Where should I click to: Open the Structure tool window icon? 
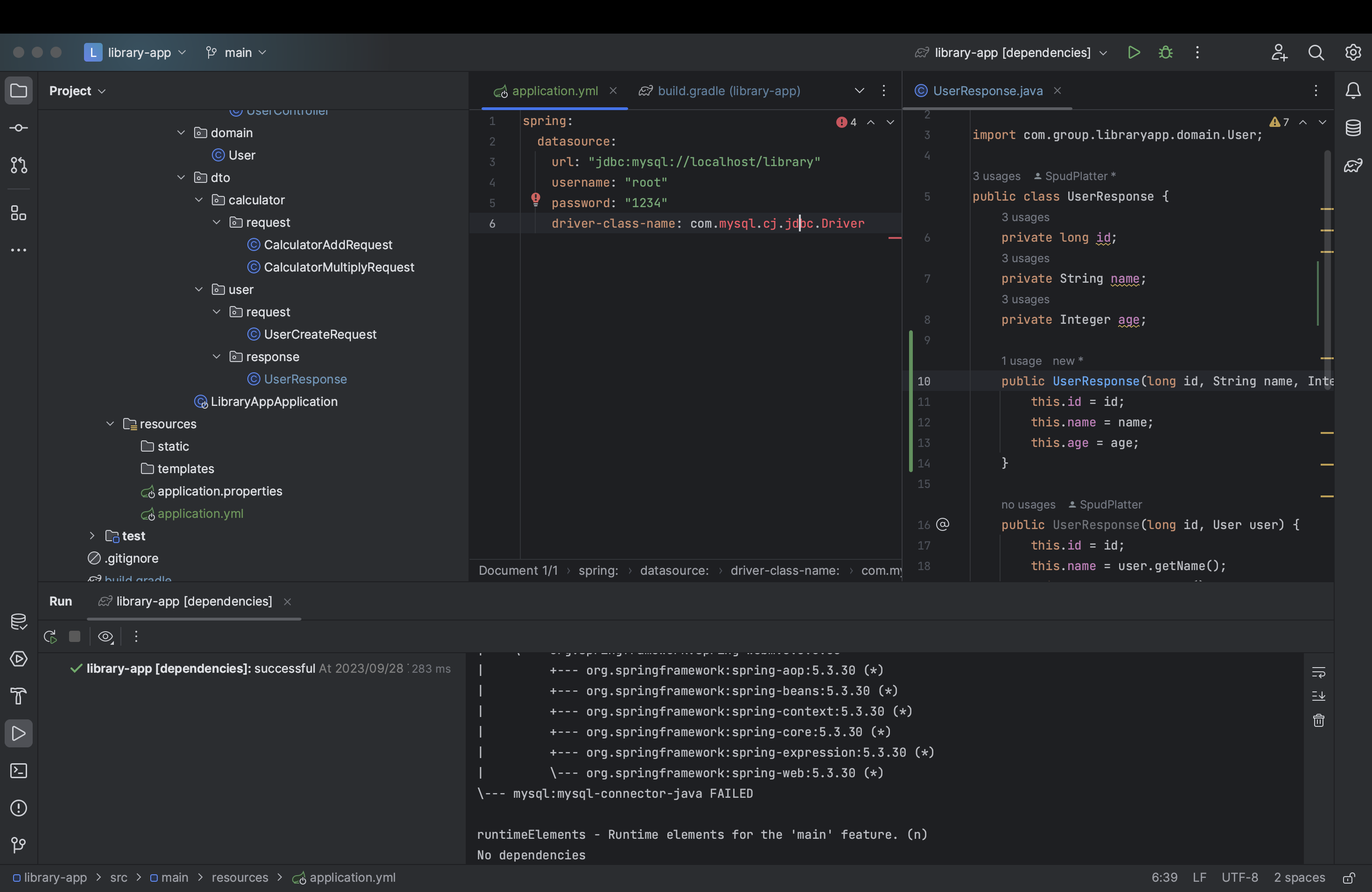(19, 213)
